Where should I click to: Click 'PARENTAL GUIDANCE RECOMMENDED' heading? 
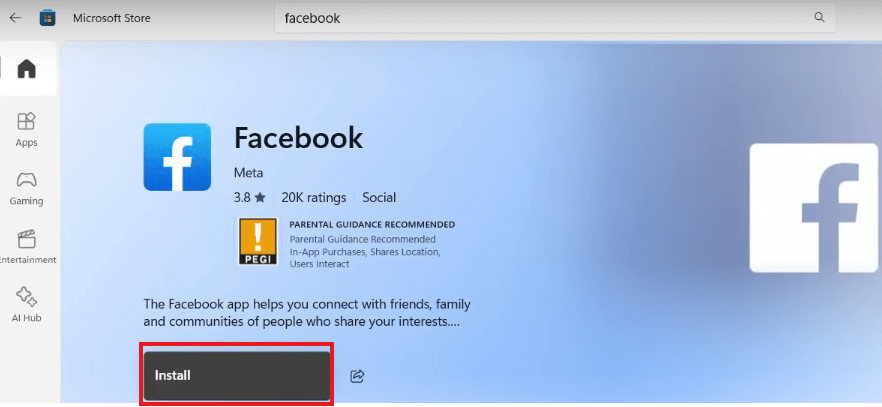click(x=372, y=224)
